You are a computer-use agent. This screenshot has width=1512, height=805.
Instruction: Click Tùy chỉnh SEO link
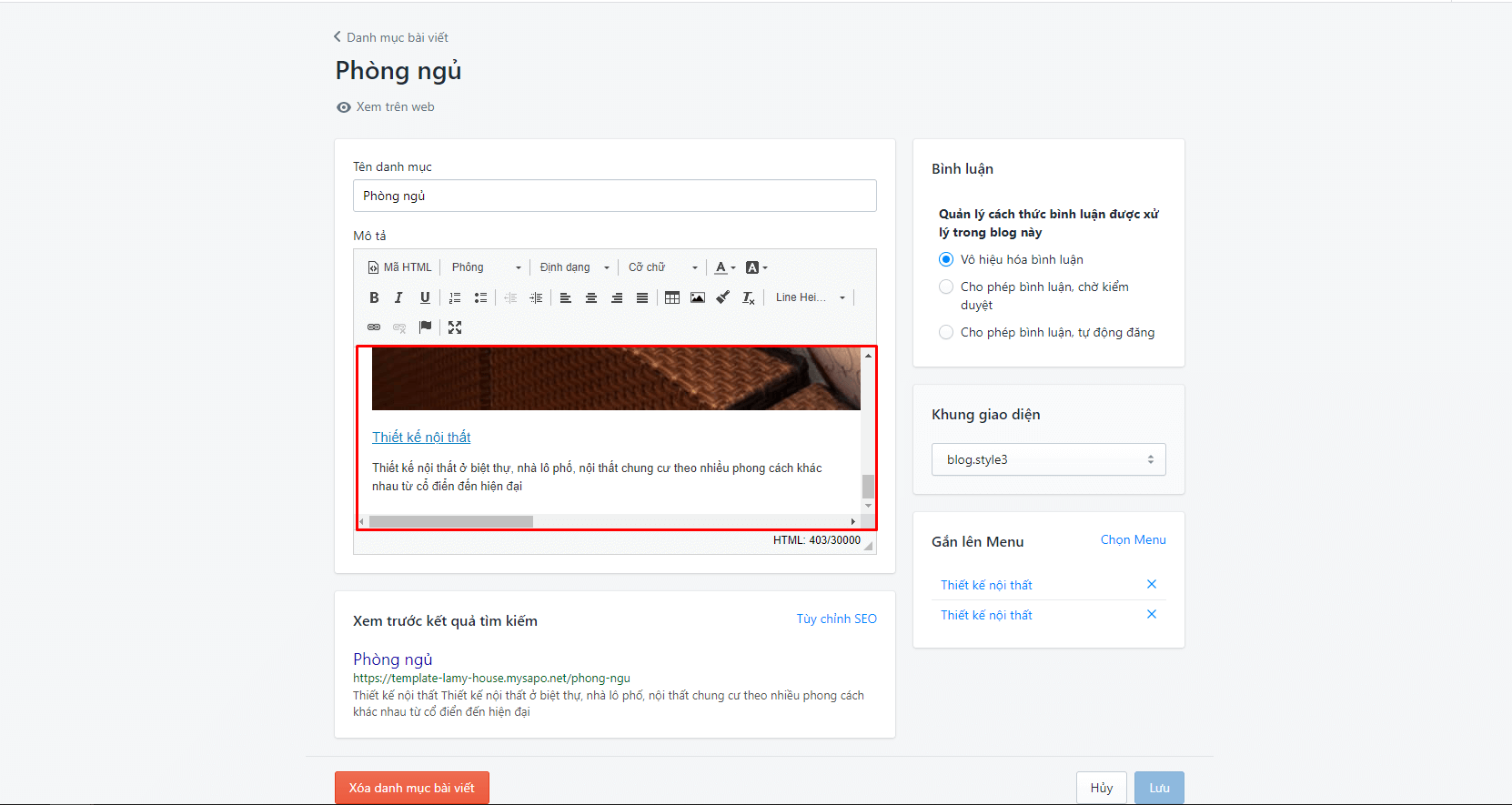click(x=837, y=619)
